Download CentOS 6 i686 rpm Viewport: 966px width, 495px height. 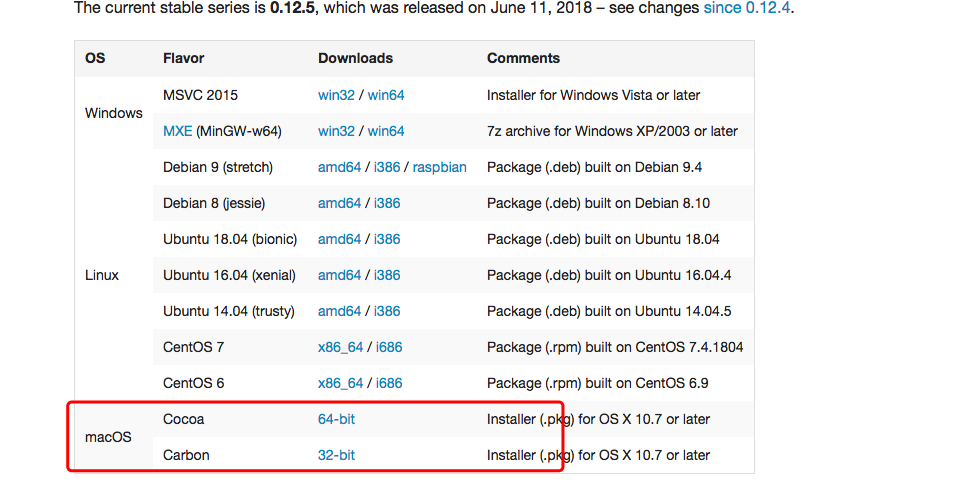[x=389, y=383]
